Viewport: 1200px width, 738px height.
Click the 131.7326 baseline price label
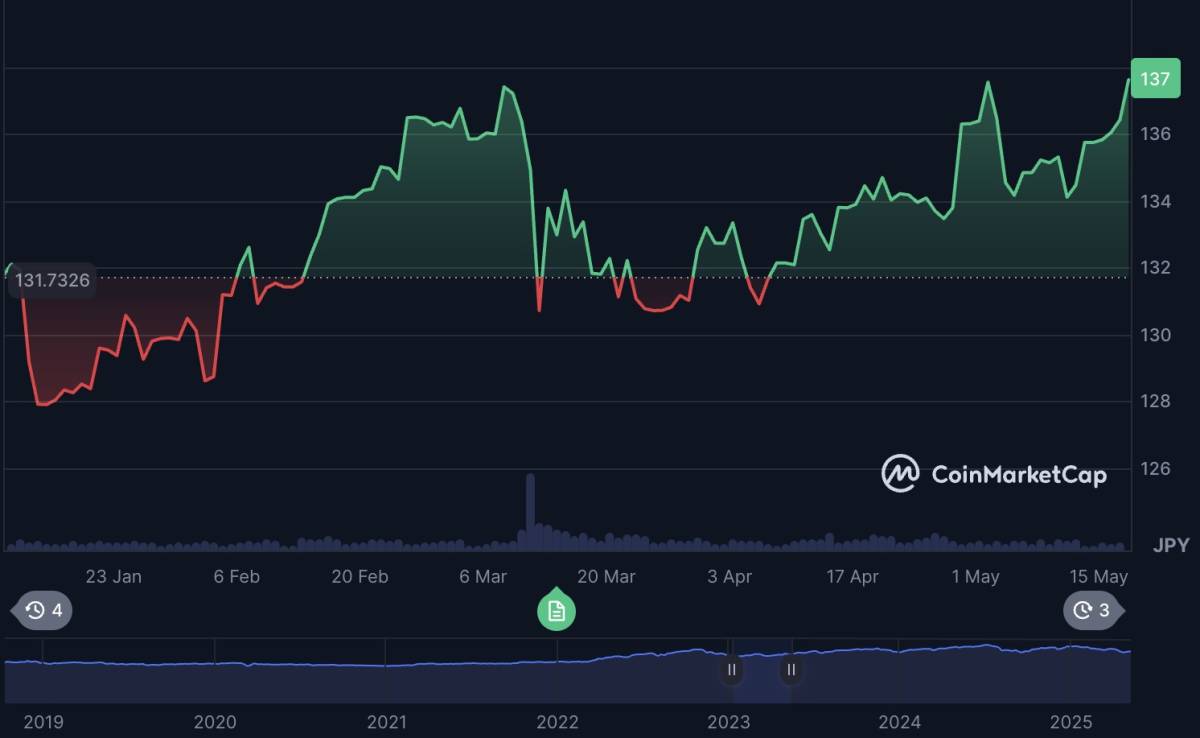click(x=51, y=281)
